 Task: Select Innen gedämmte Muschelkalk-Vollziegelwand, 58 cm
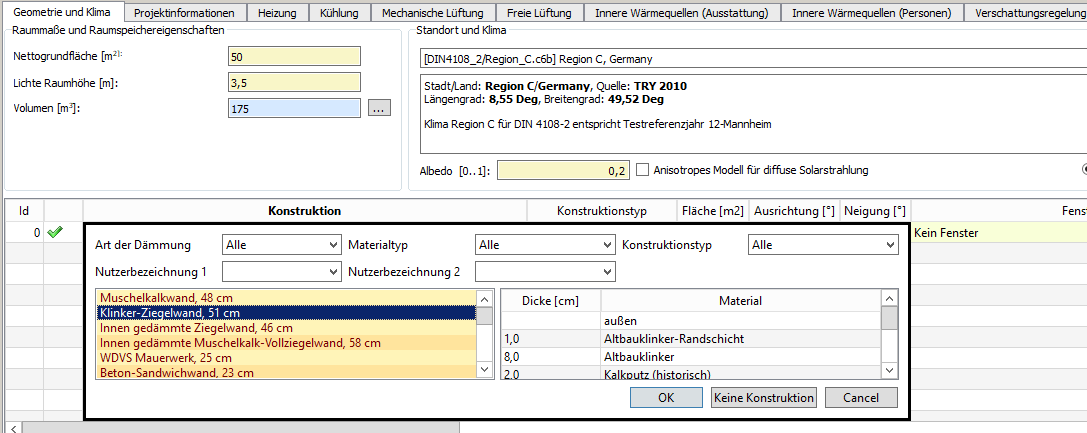click(x=287, y=343)
